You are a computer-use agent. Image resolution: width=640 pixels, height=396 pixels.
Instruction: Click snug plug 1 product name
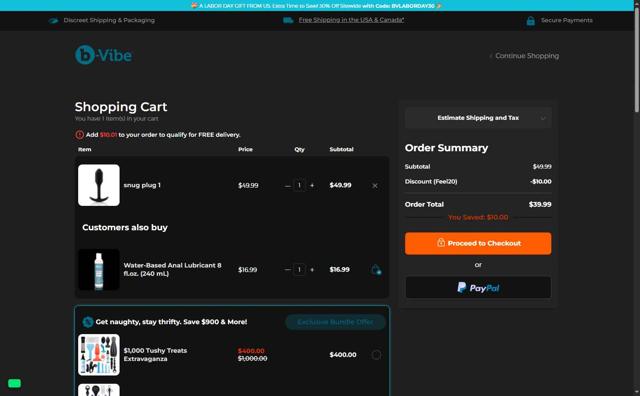point(142,185)
